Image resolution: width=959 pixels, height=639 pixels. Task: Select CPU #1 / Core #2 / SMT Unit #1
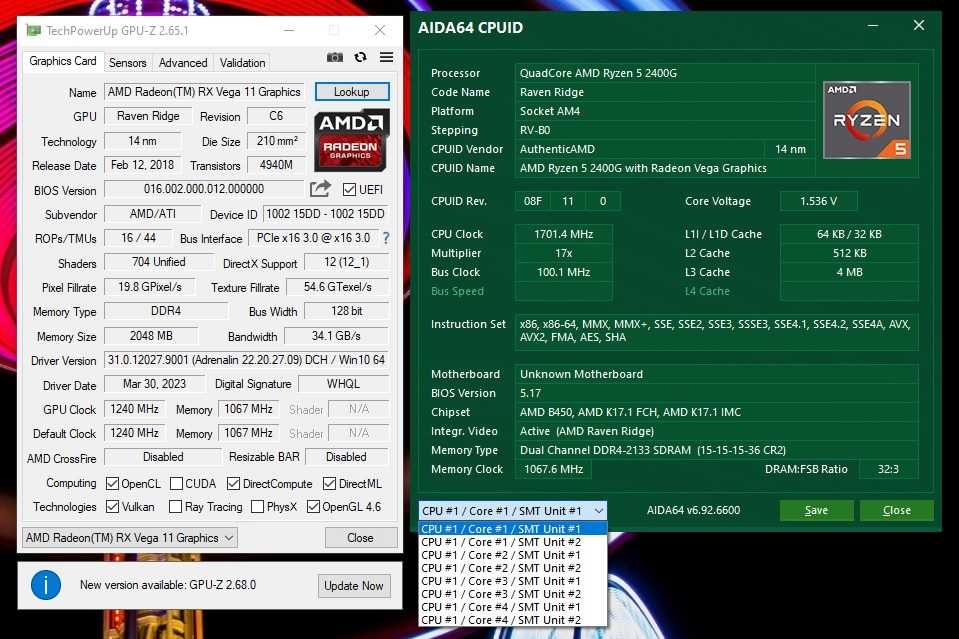point(513,555)
